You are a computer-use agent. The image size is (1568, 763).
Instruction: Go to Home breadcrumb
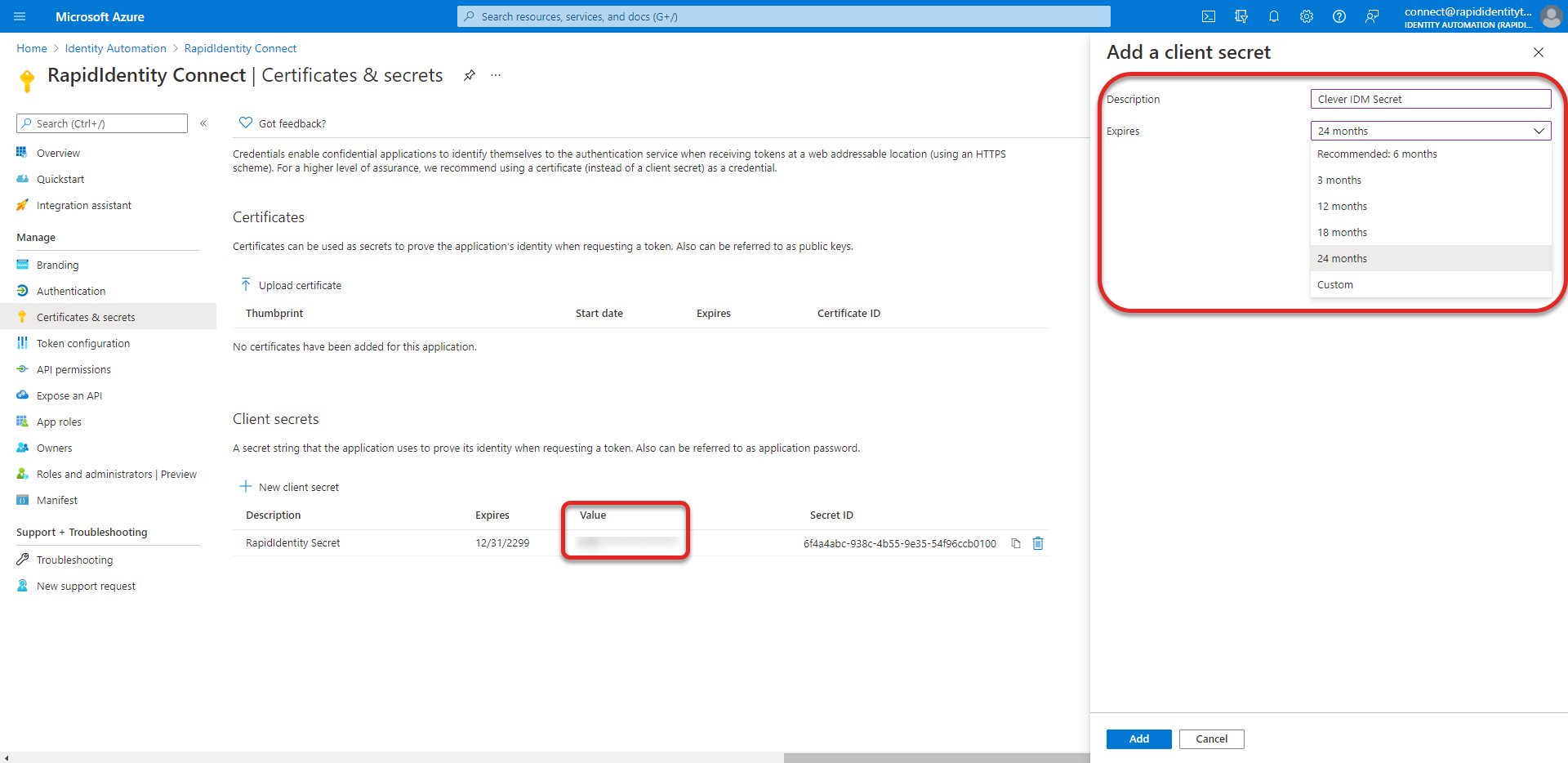32,48
